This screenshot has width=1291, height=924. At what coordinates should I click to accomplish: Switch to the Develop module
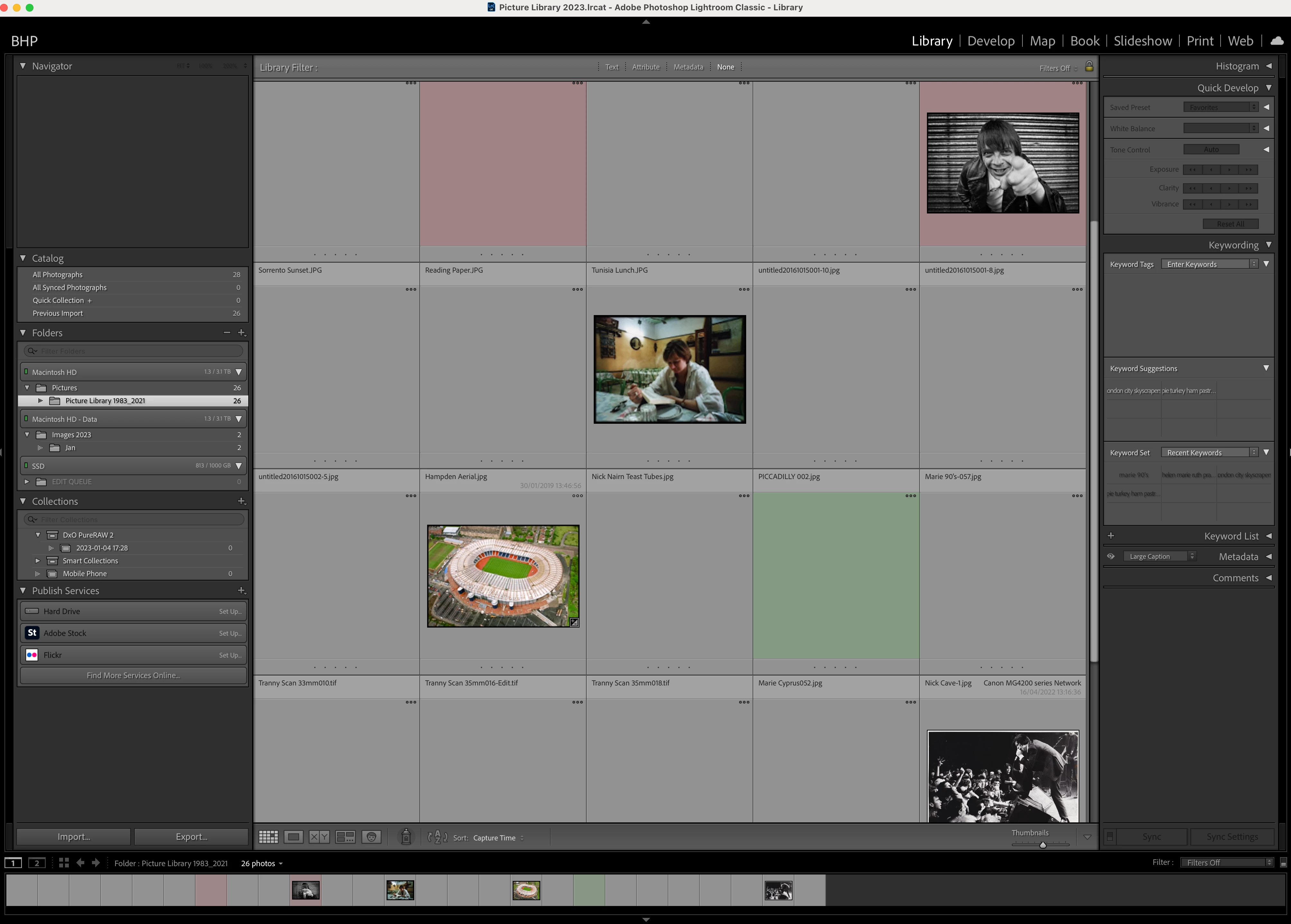(x=991, y=41)
